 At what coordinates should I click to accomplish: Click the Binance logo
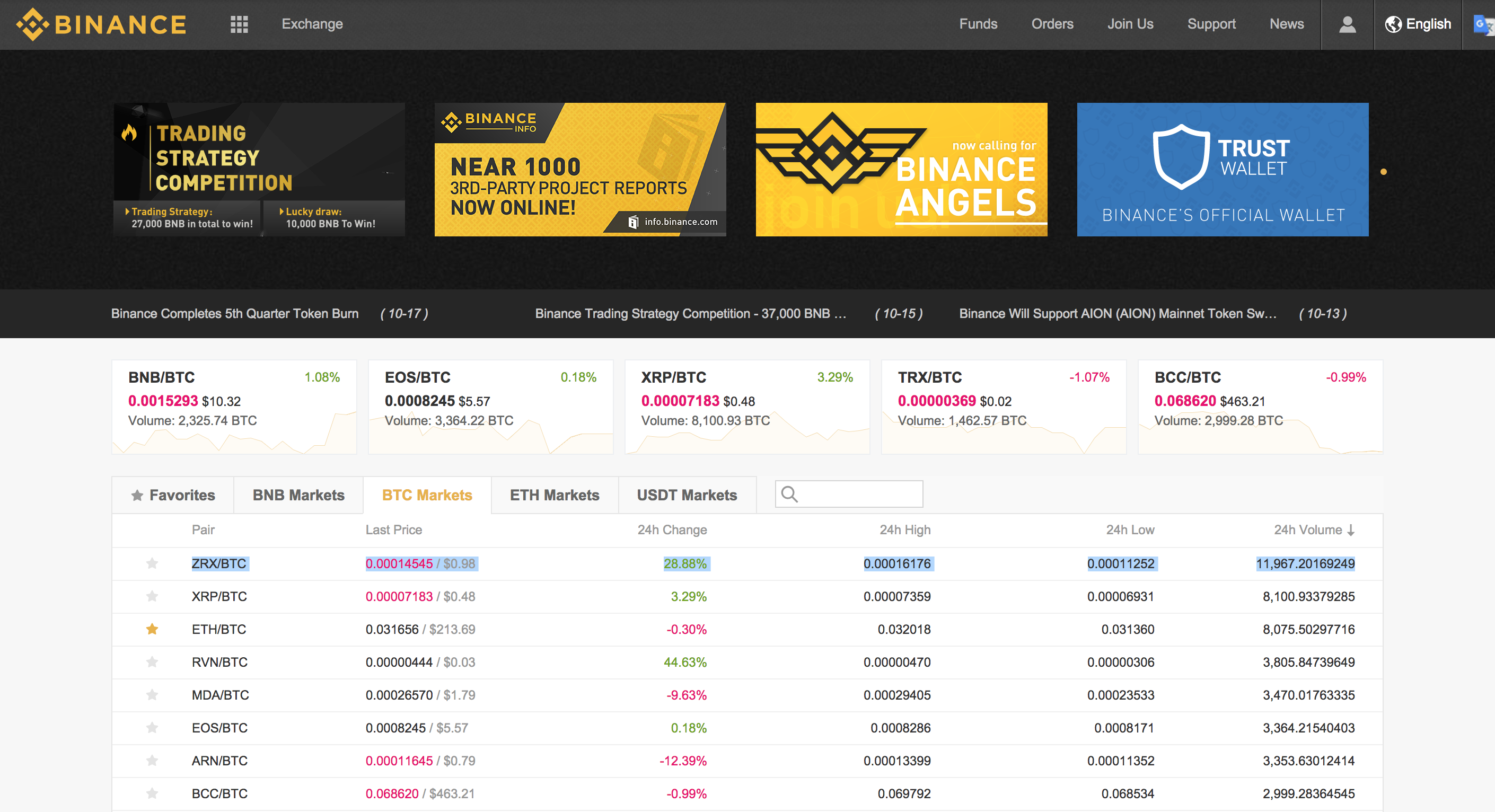click(102, 24)
